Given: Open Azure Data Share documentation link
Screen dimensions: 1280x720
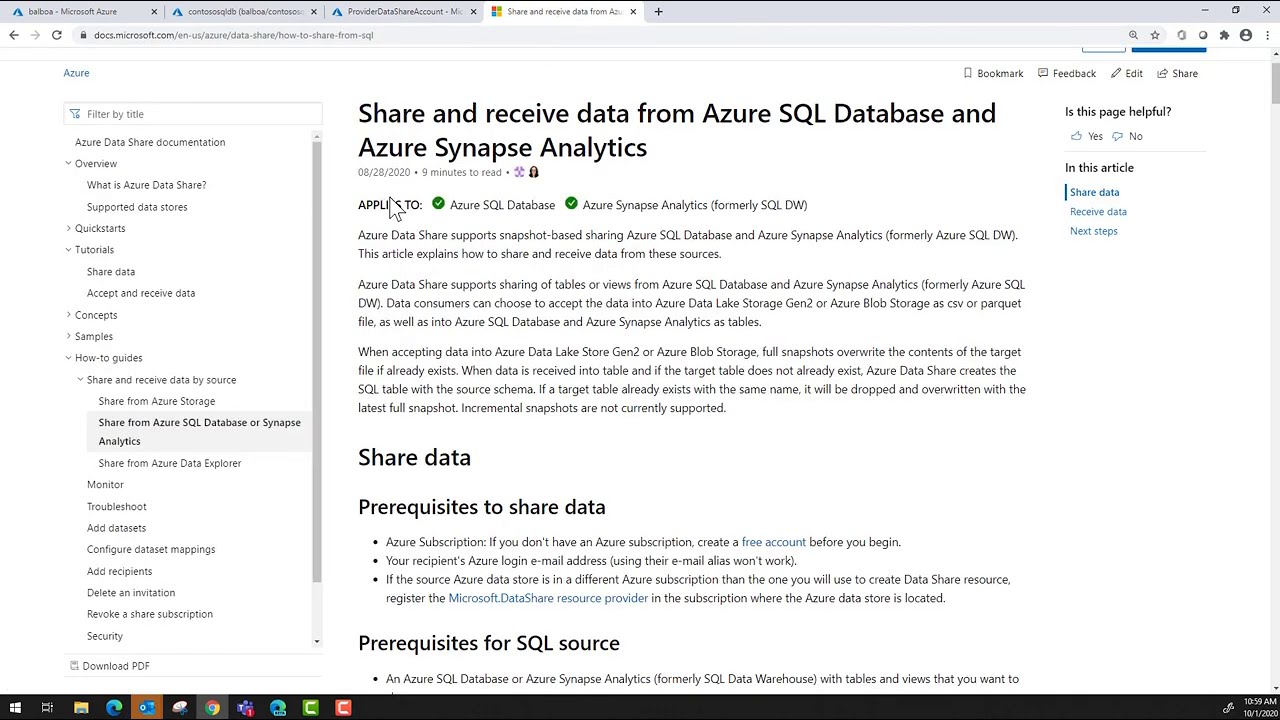Looking at the screenshot, I should 150,142.
